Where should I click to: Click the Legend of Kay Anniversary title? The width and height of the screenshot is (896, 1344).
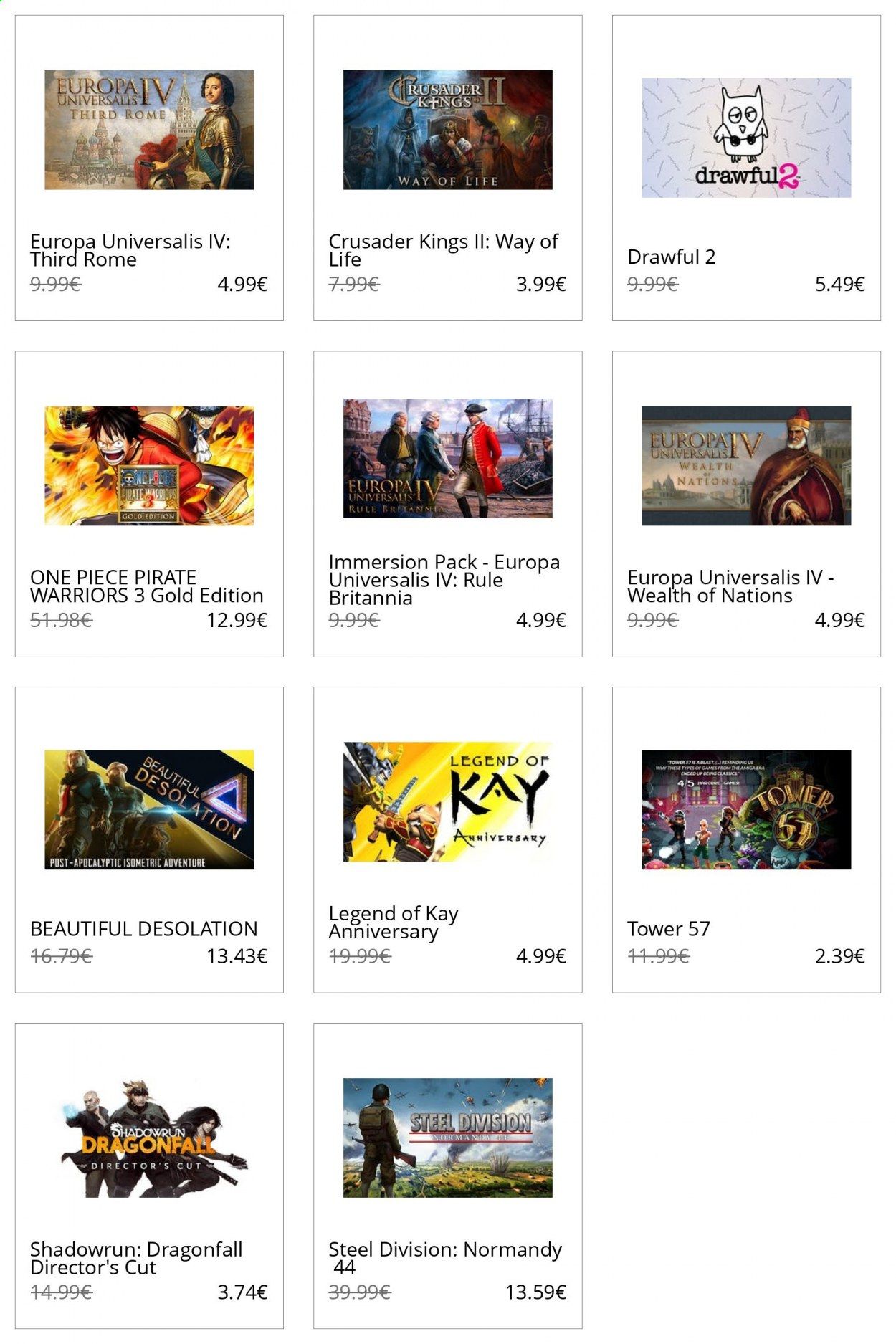[x=394, y=923]
